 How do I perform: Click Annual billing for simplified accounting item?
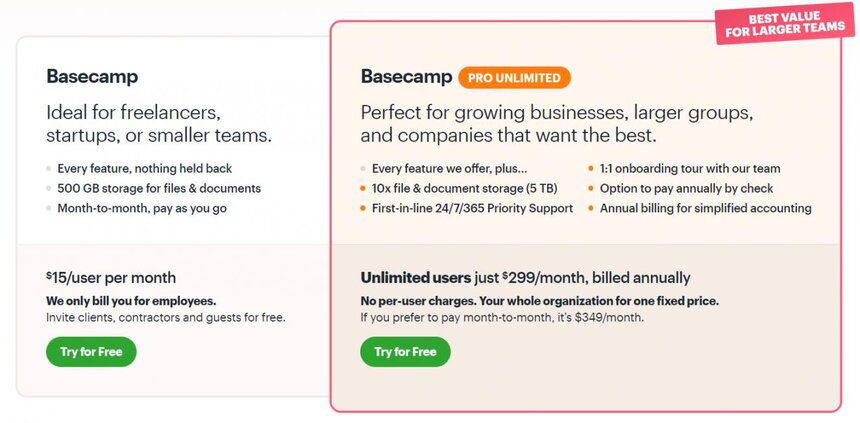(705, 208)
